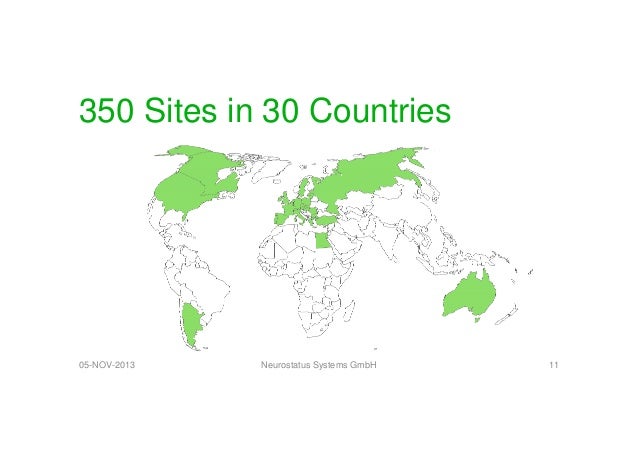Click the slide number "11"
Viewport: 638px width, 451px height.
tap(553, 365)
